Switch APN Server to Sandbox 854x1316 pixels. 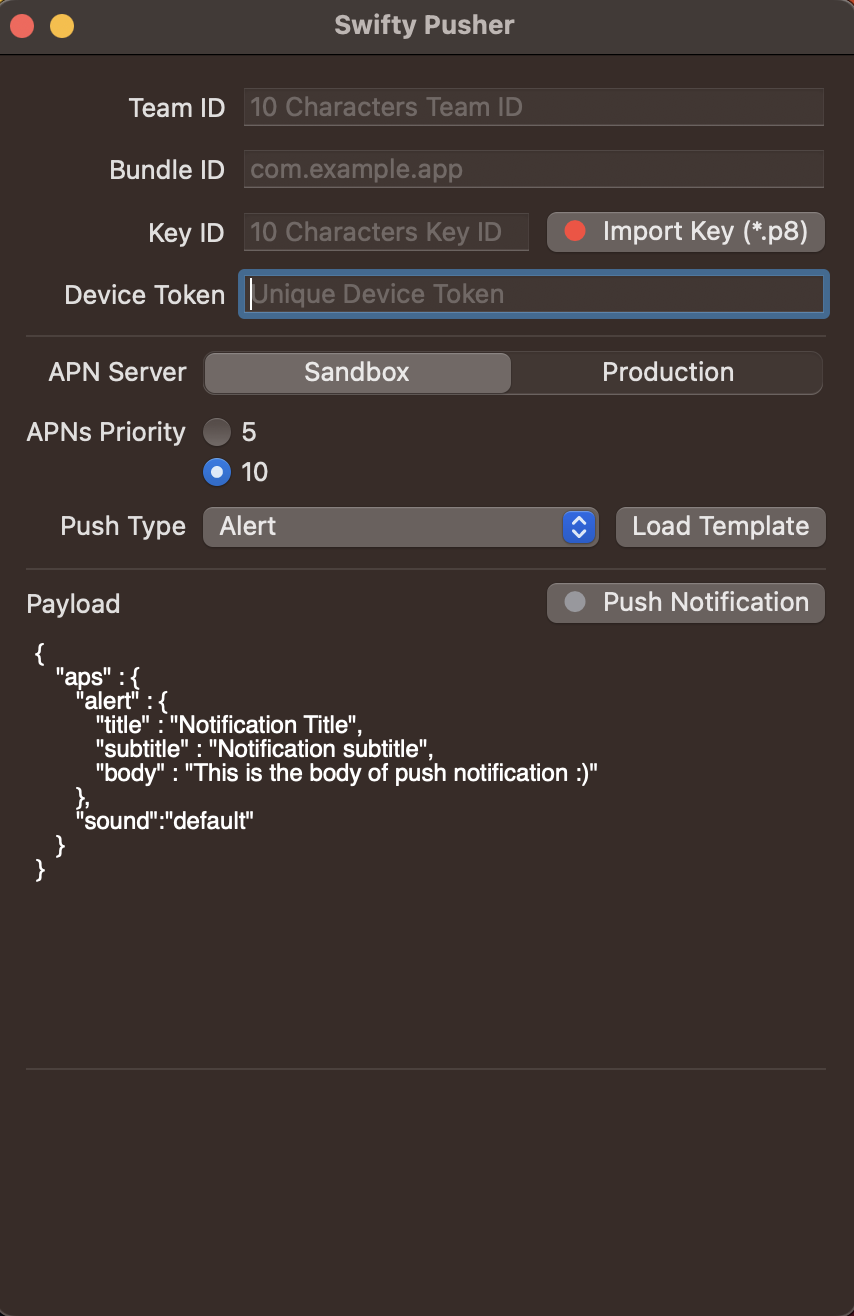pos(357,373)
